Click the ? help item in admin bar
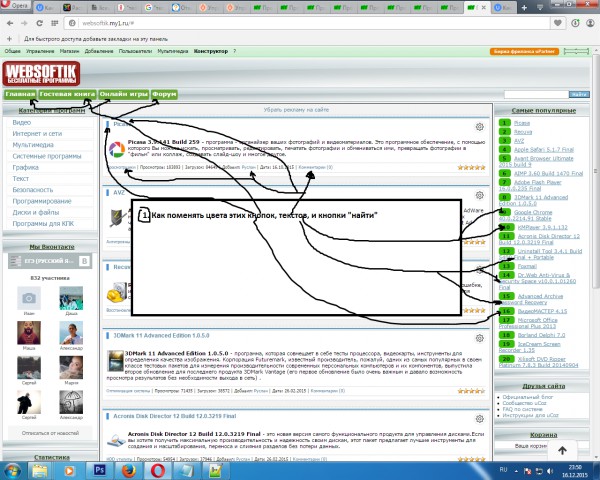The width and height of the screenshot is (600, 480). coord(235,51)
